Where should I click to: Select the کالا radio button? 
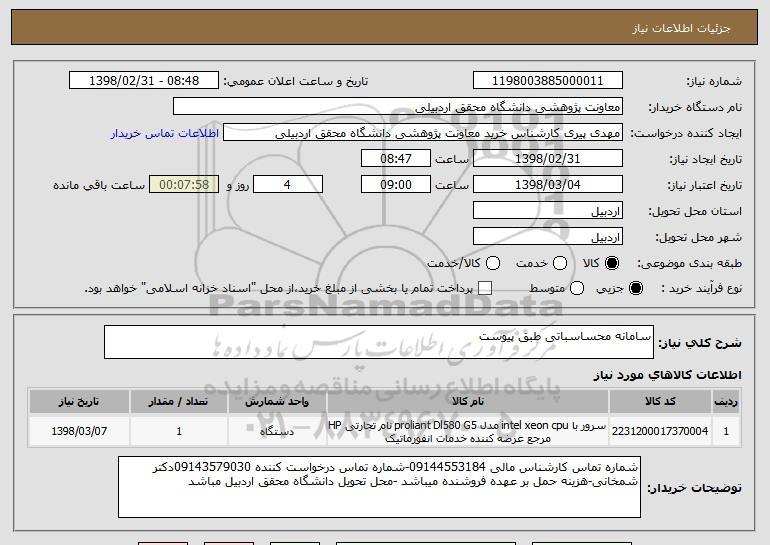[612, 263]
